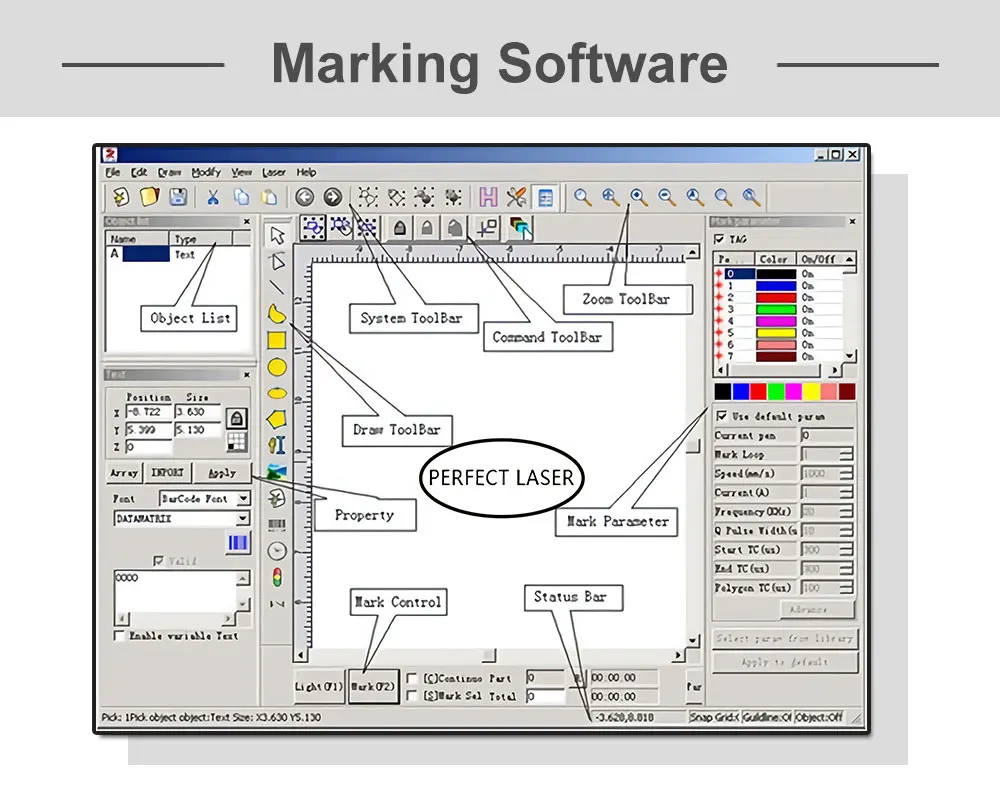Click the Speed(mm/s) stepper arrows

coord(846,473)
